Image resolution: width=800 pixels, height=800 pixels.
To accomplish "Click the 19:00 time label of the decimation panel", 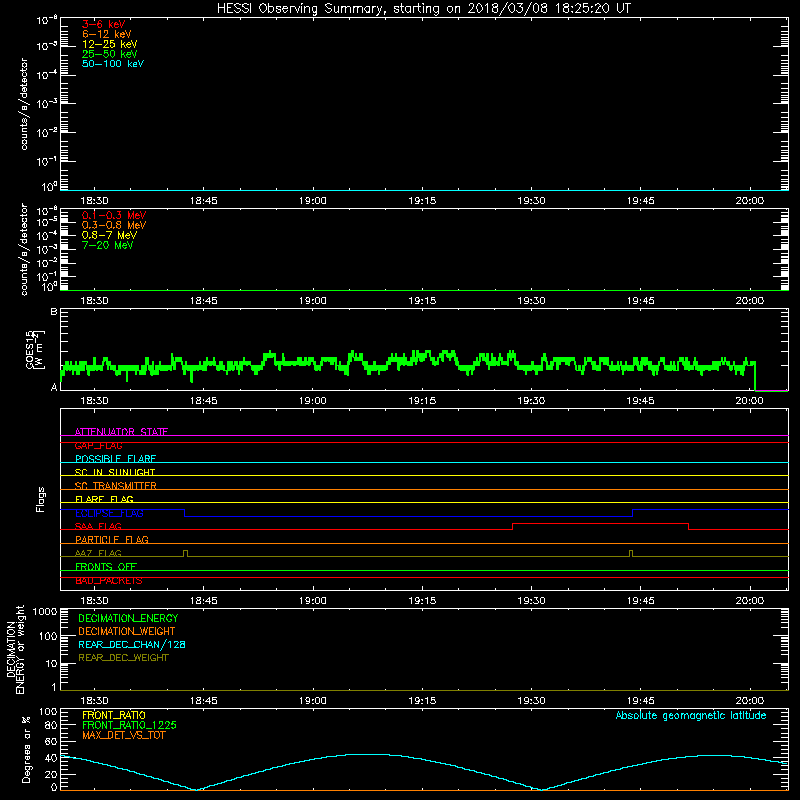I will pos(313,701).
